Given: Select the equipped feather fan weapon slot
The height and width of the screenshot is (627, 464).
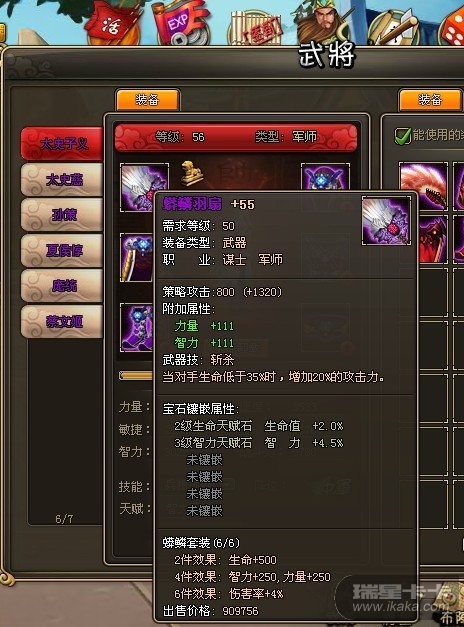Looking at the screenshot, I should pyautogui.click(x=143, y=186).
